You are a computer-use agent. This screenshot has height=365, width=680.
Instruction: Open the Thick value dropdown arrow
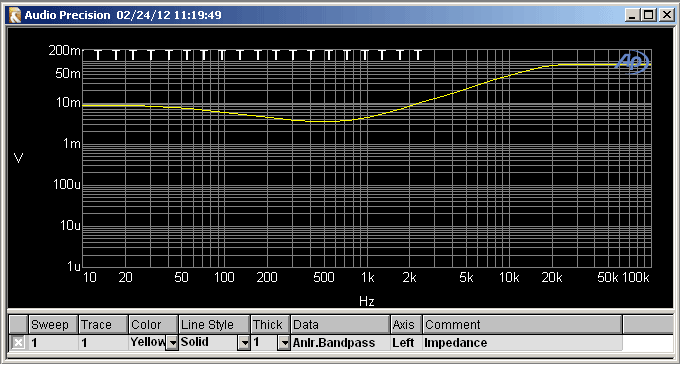click(x=284, y=343)
